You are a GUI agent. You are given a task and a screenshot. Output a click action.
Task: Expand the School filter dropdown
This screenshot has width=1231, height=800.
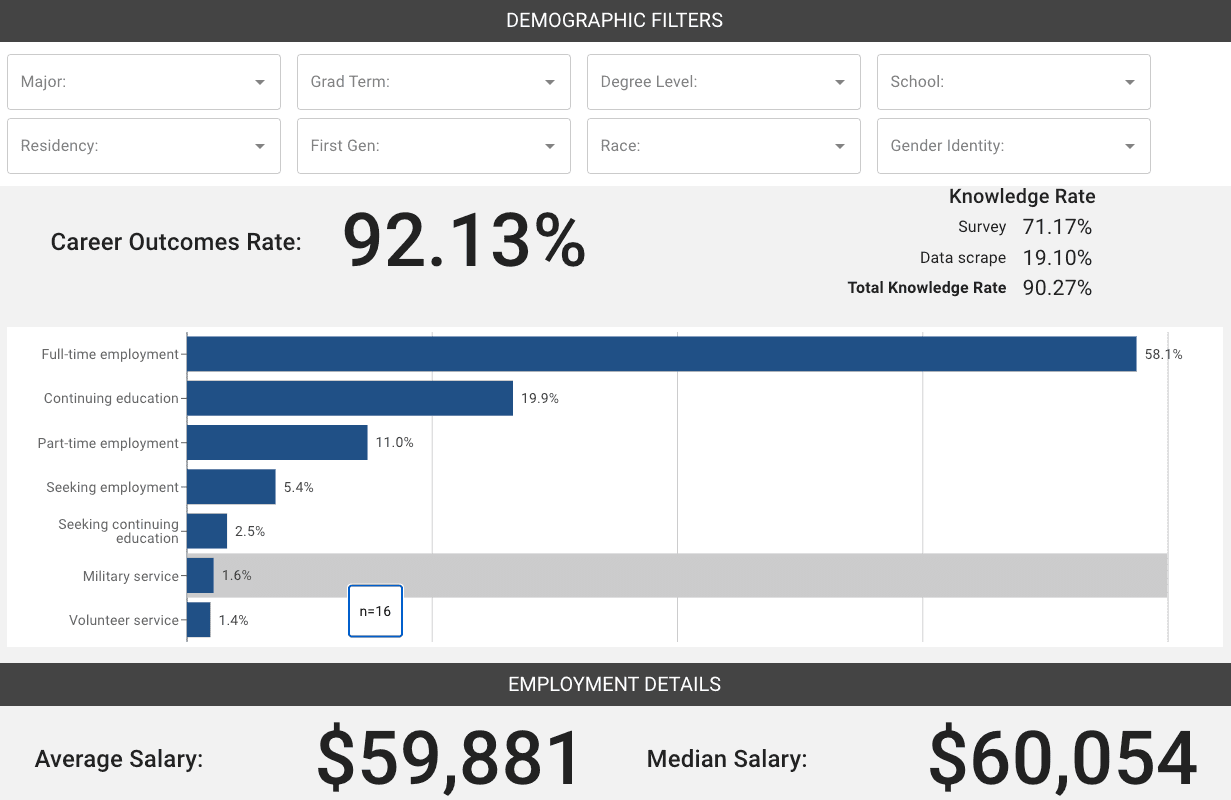click(1014, 82)
